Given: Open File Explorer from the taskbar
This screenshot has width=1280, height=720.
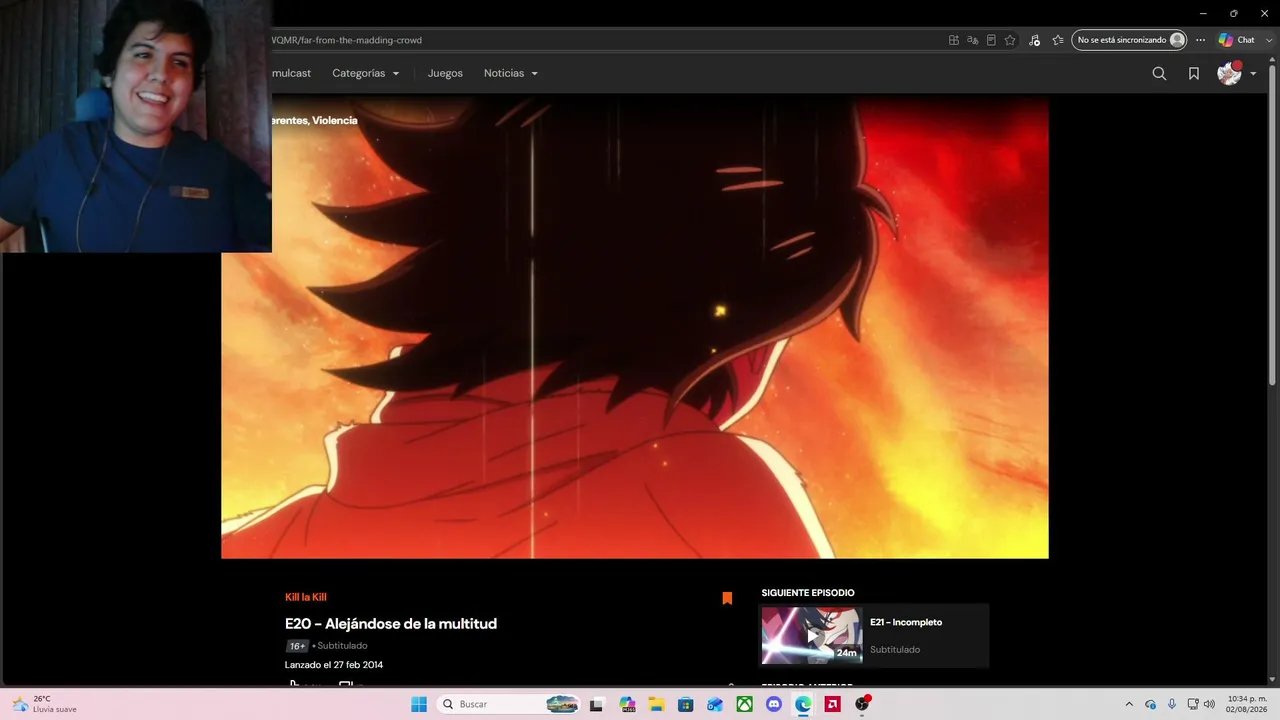Looking at the screenshot, I should pos(656,704).
